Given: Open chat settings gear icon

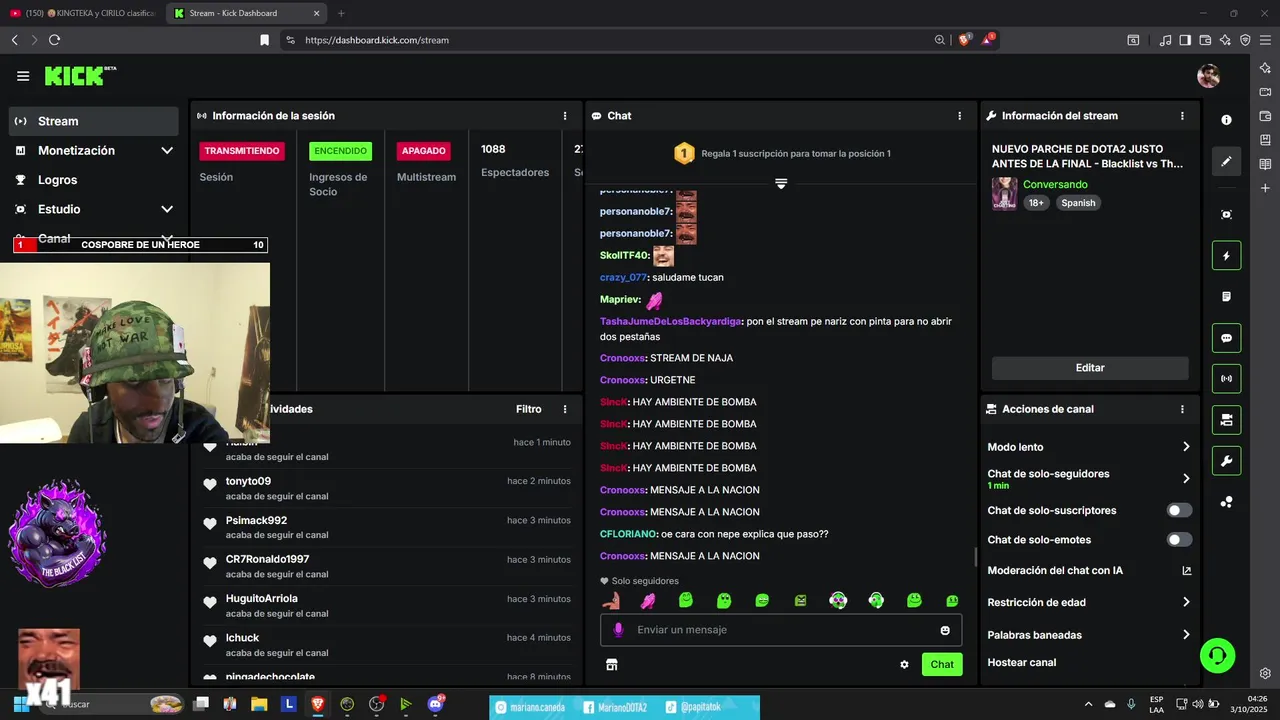Looking at the screenshot, I should [904, 664].
